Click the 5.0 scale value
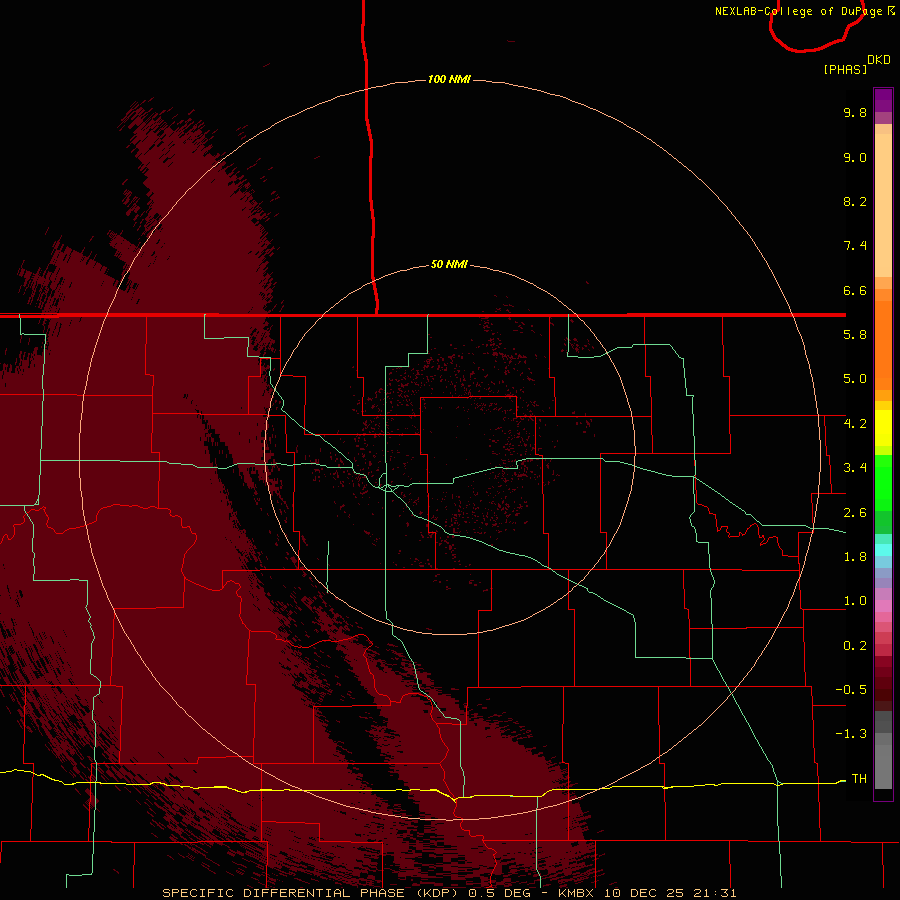 [855, 379]
